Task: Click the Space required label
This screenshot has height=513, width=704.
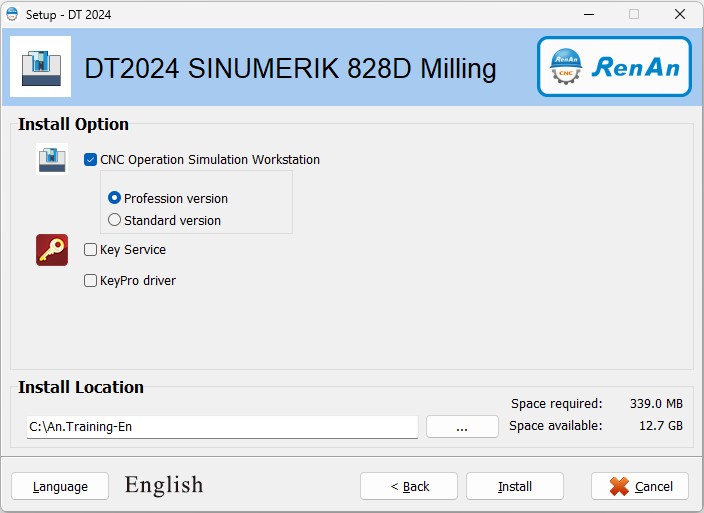Action: point(557,403)
